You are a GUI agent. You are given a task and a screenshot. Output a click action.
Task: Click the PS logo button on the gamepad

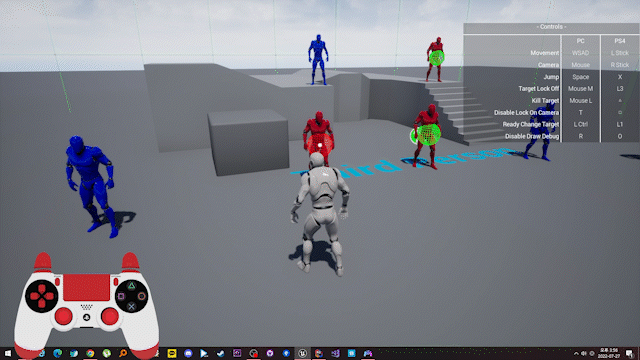[x=87, y=317]
